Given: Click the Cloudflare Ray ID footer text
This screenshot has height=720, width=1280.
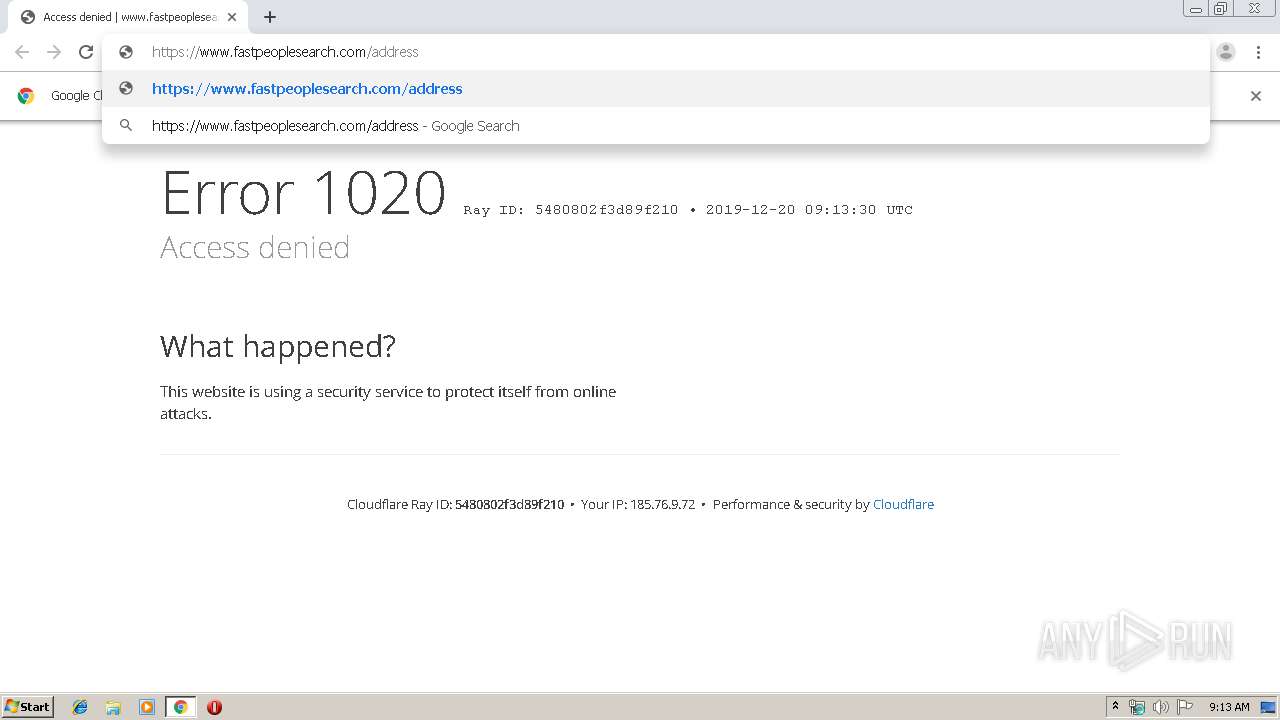Looking at the screenshot, I should 455,504.
